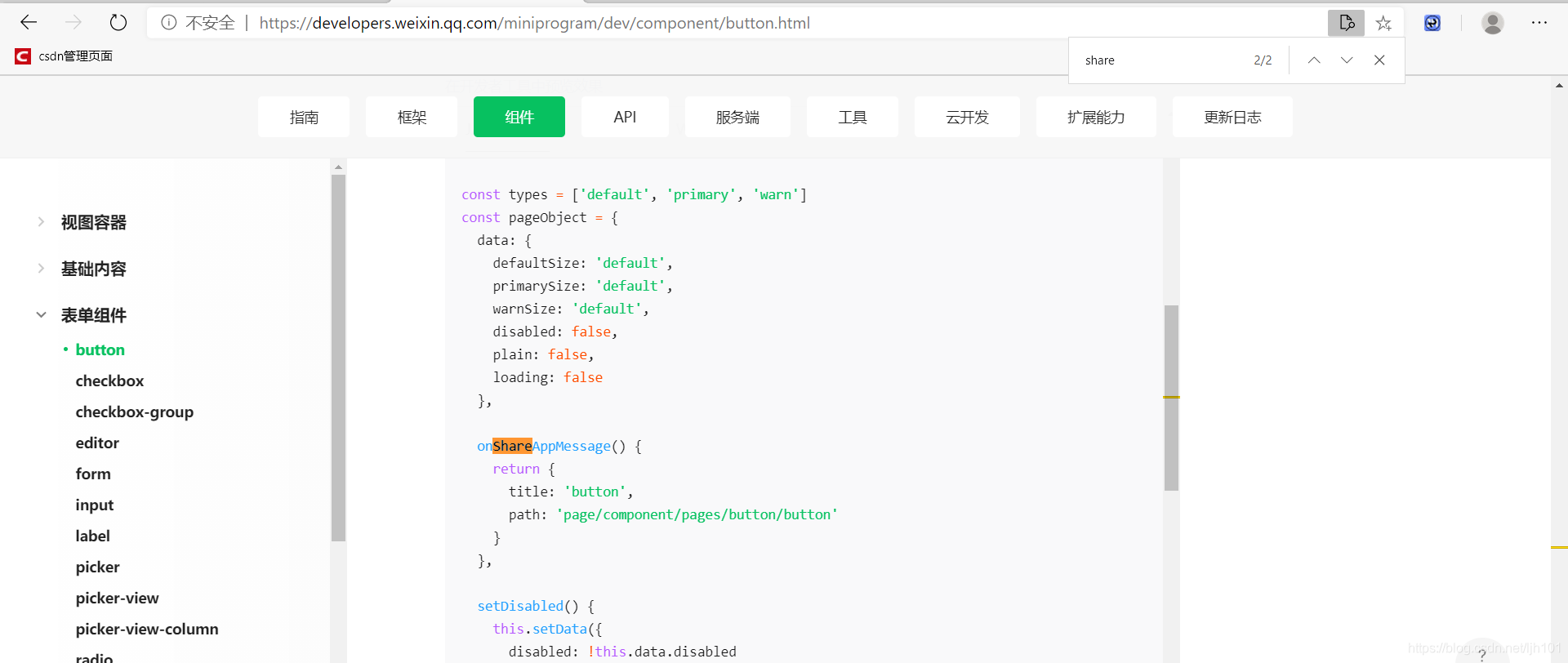
Task: Open the 服务端 tab
Action: [x=737, y=117]
